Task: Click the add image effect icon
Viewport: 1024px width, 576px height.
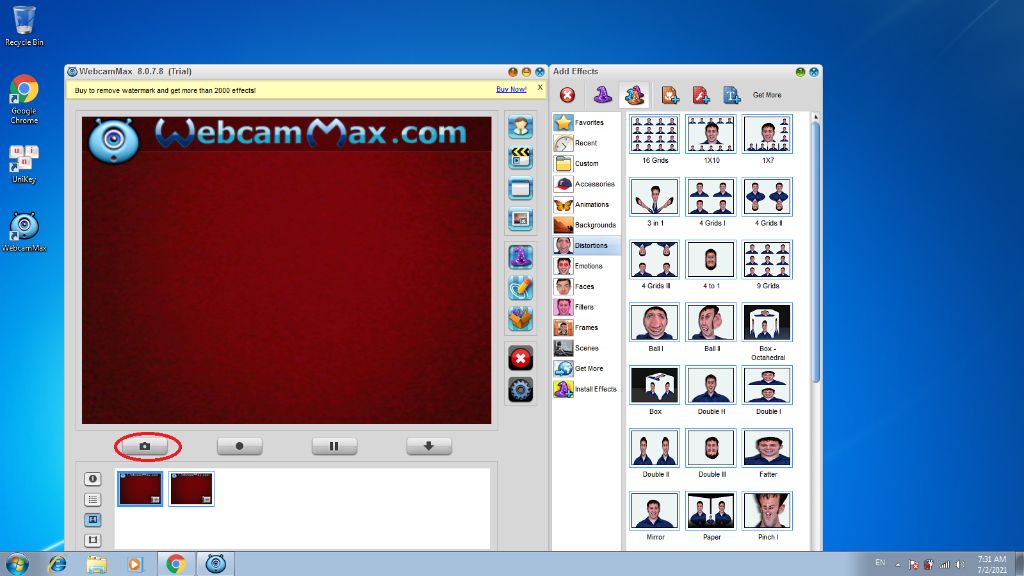Action: pyautogui.click(x=670, y=95)
